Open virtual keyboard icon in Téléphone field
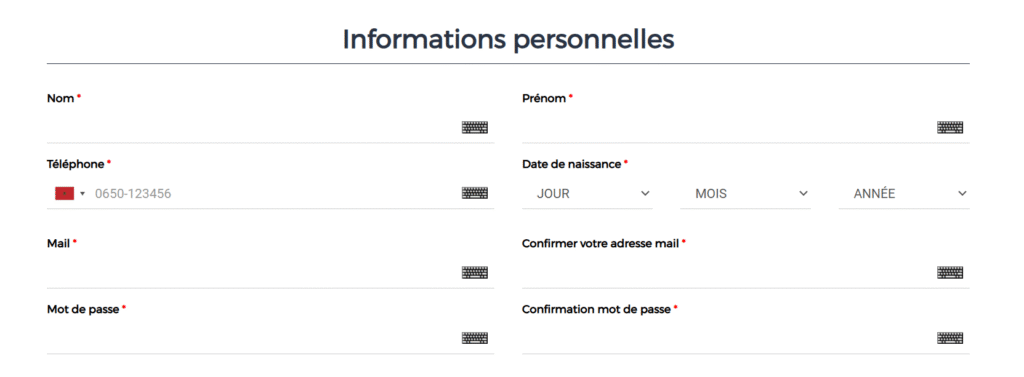Image resolution: width=1024 pixels, height=377 pixels. (475, 193)
